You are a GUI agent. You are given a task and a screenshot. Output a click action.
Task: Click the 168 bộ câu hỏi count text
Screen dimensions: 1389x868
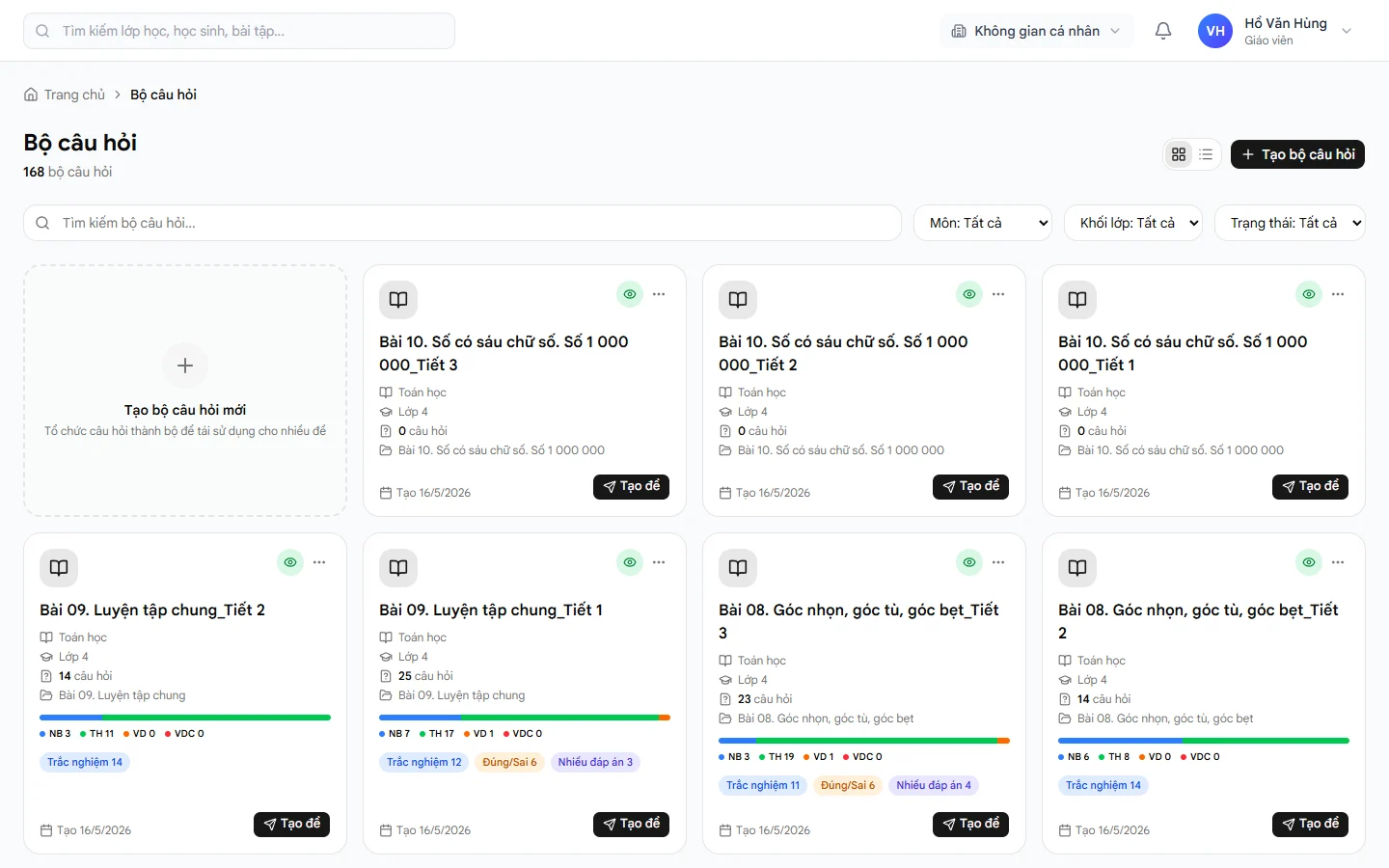68,172
